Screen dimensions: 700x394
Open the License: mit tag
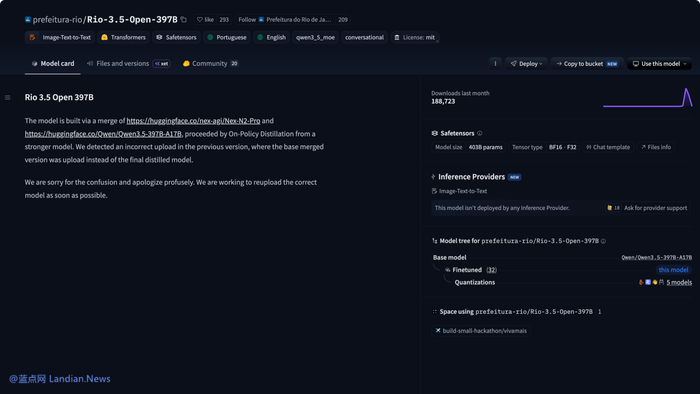(x=415, y=37)
